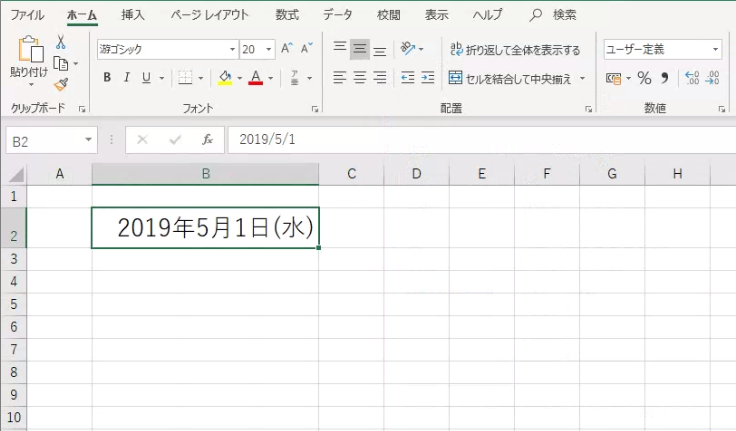Switch to the 挿入 tab

tap(132, 15)
